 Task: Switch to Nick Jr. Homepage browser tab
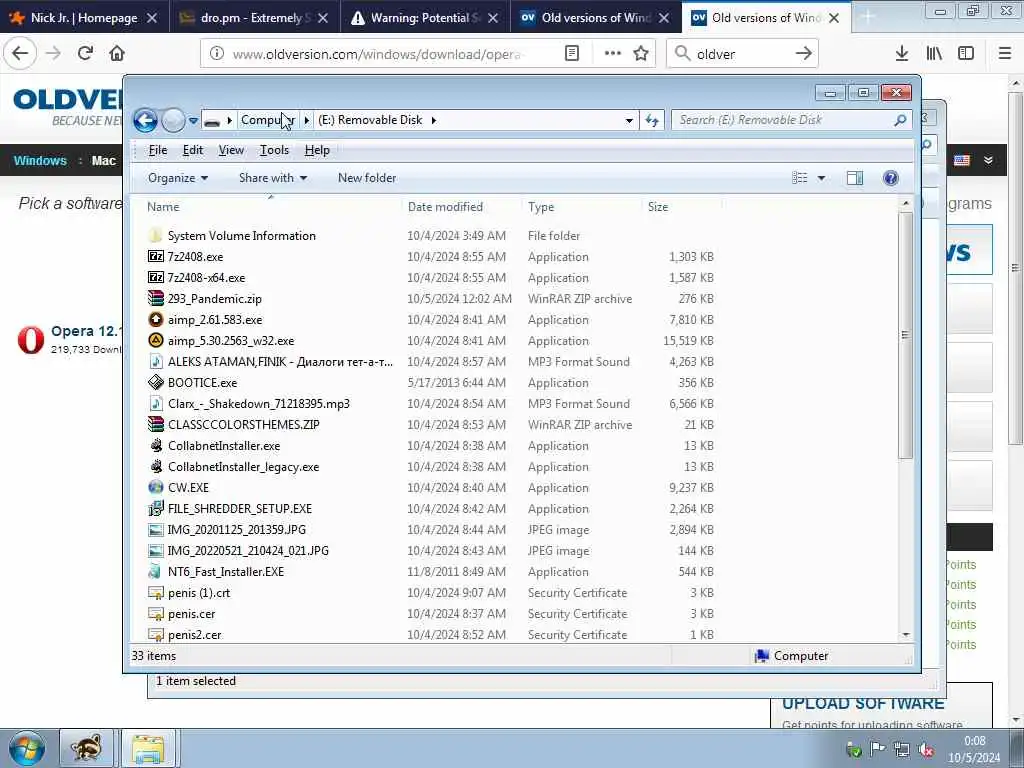point(84,18)
